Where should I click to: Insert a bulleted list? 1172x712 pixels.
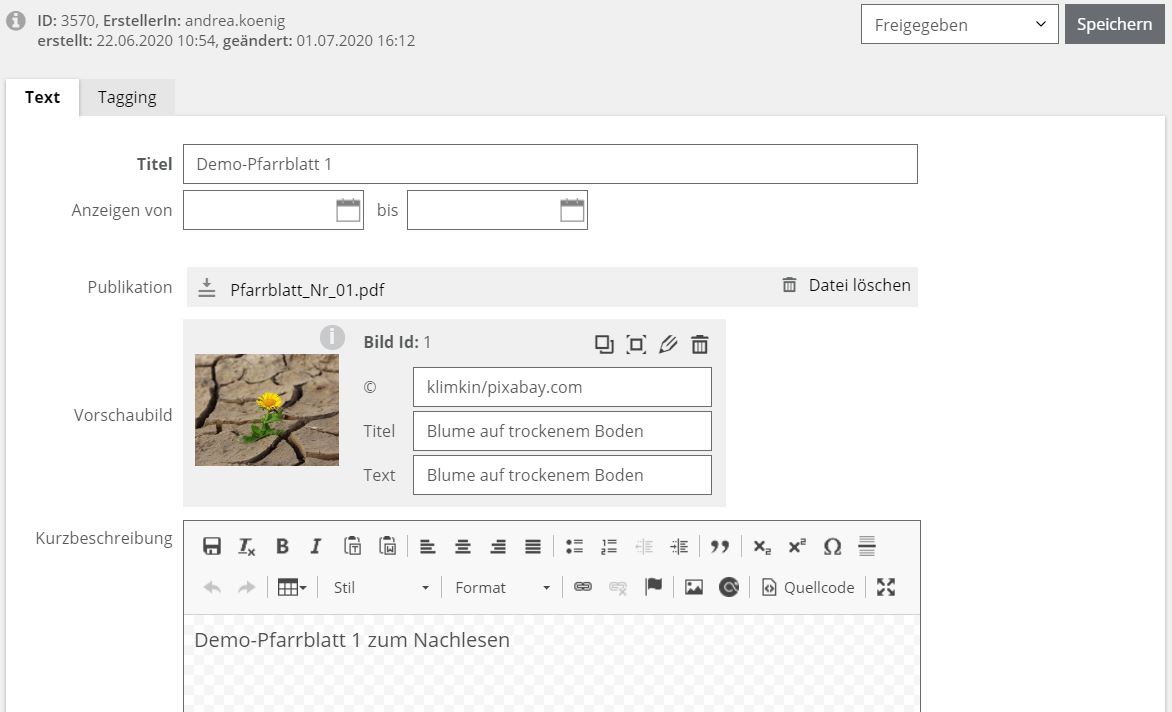click(x=574, y=546)
